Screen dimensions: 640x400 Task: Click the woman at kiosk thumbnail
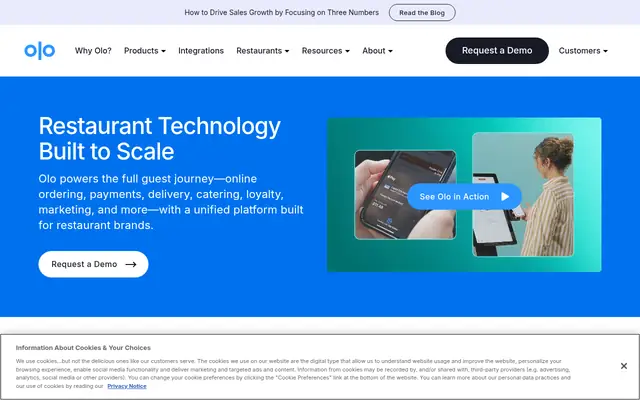(x=522, y=195)
